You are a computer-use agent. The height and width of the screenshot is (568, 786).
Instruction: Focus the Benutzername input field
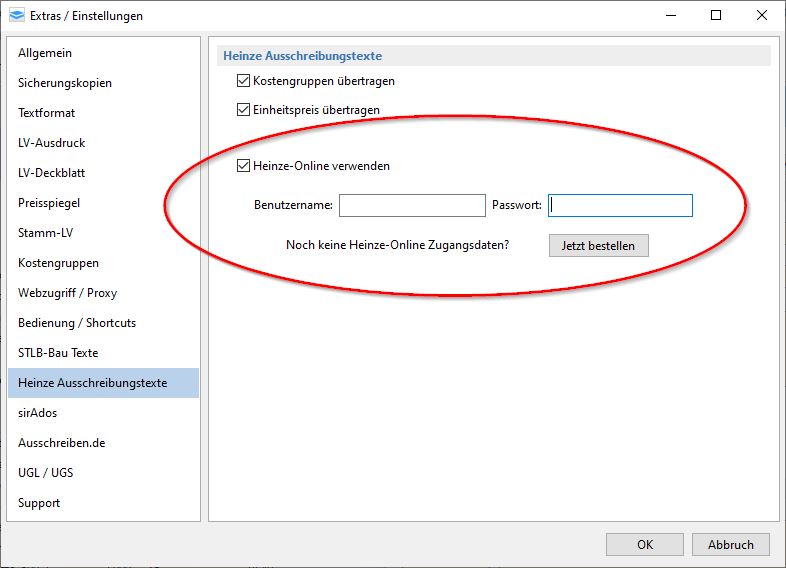click(412, 206)
